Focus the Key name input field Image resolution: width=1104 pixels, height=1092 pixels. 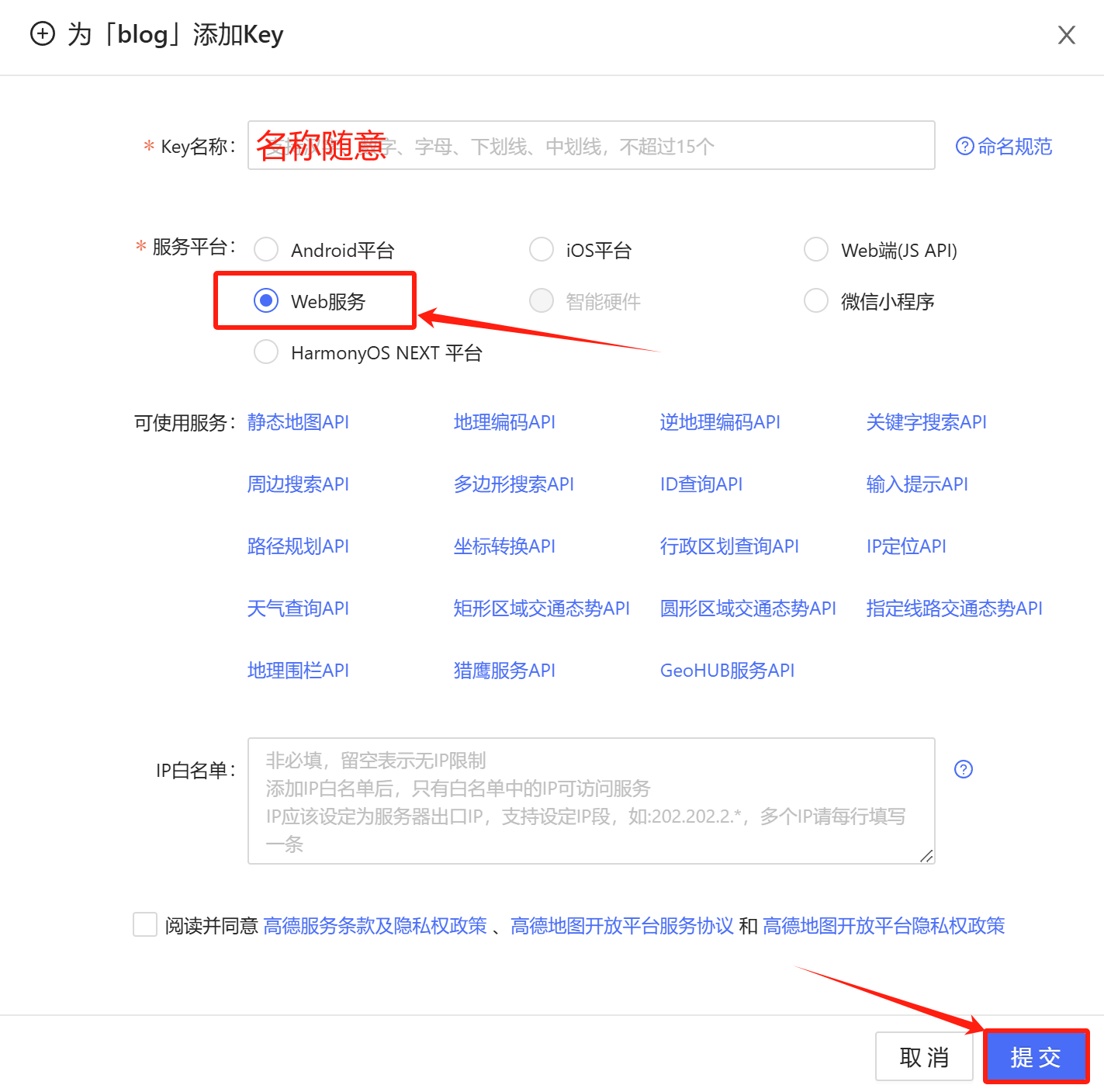click(591, 145)
